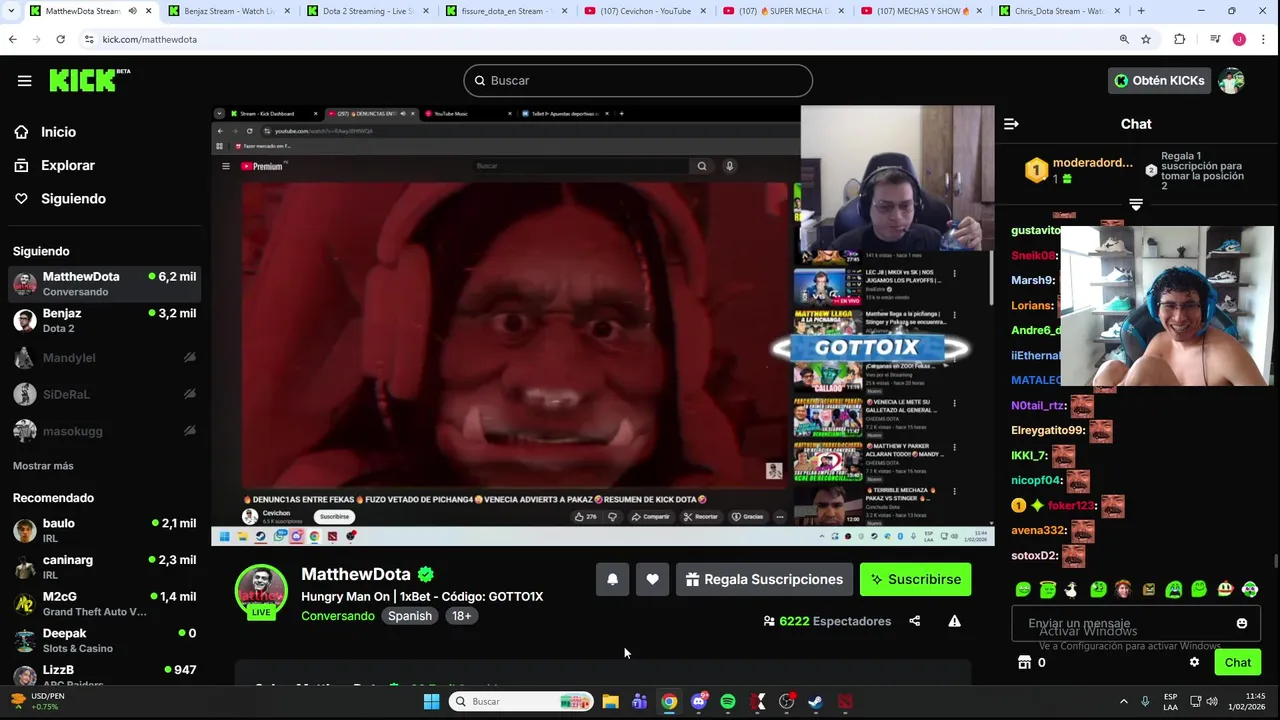Image resolution: width=1280 pixels, height=720 pixels.
Task: Switch to Dota 2 Streaming tab
Action: pos(367,11)
